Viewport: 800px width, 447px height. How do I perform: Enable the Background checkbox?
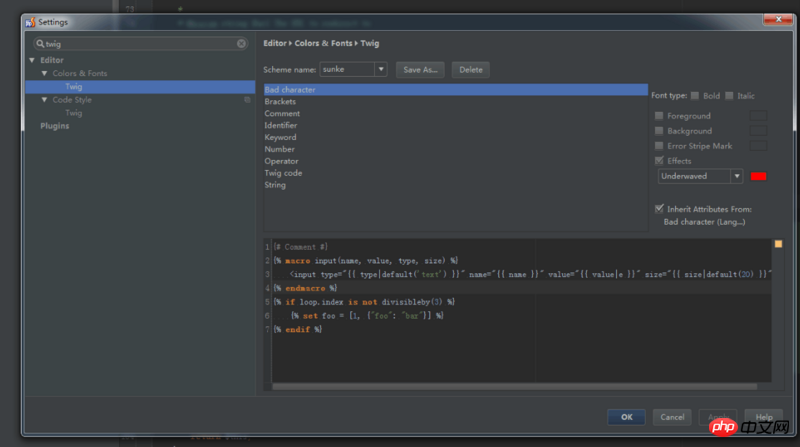pos(659,131)
